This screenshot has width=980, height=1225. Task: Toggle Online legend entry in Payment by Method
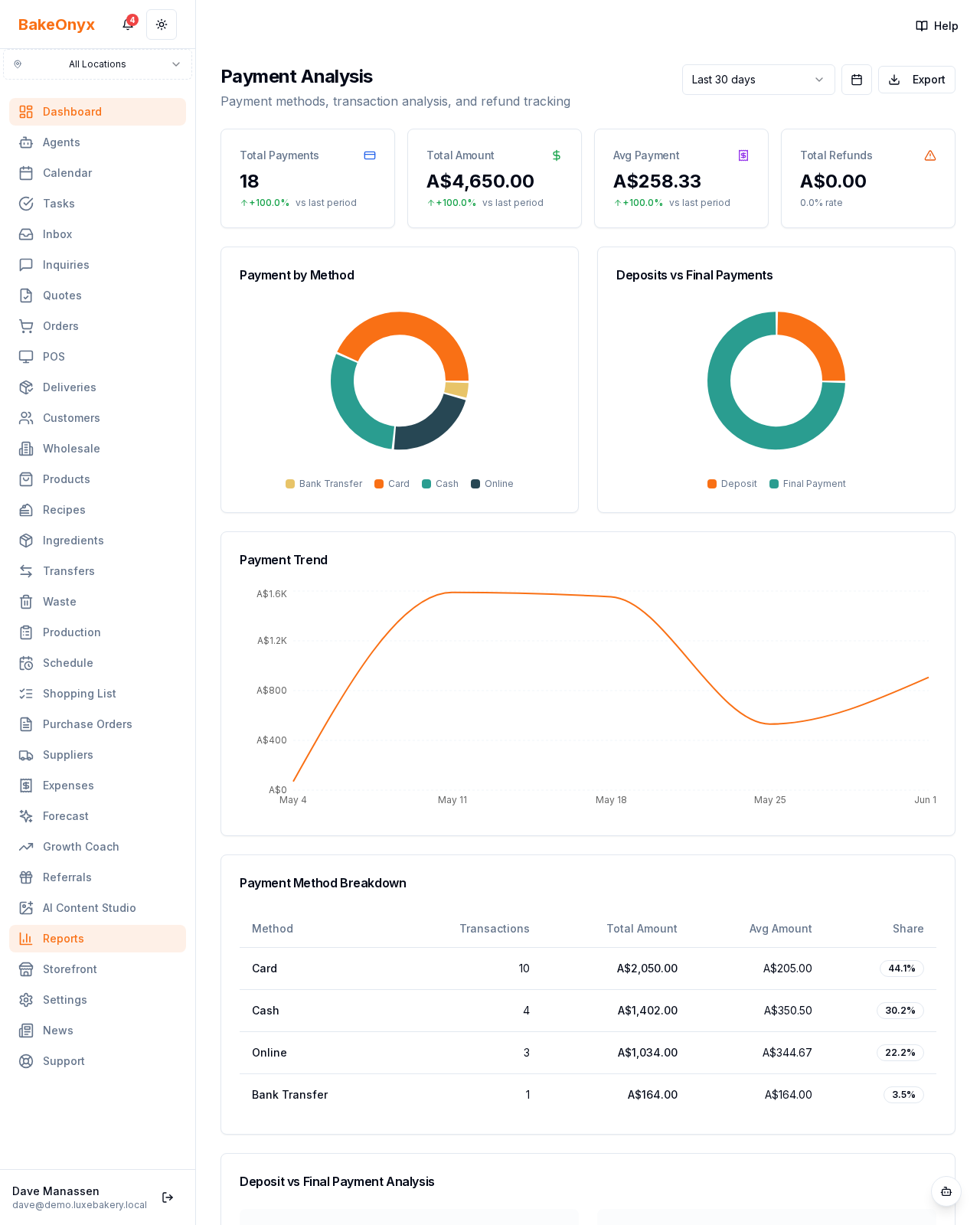click(492, 484)
